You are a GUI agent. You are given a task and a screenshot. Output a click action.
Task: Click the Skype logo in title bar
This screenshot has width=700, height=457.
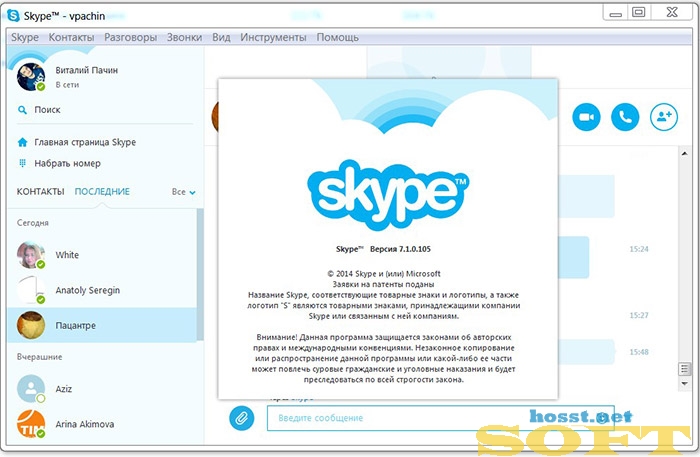(13, 16)
